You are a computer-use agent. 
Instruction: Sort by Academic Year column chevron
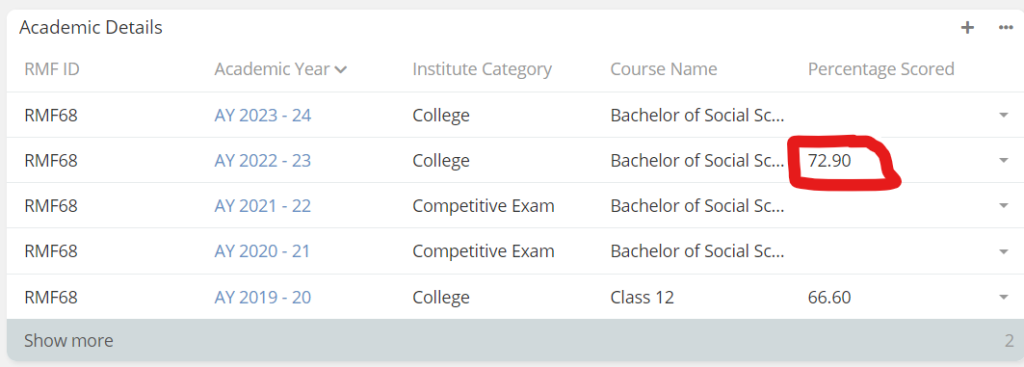click(340, 70)
